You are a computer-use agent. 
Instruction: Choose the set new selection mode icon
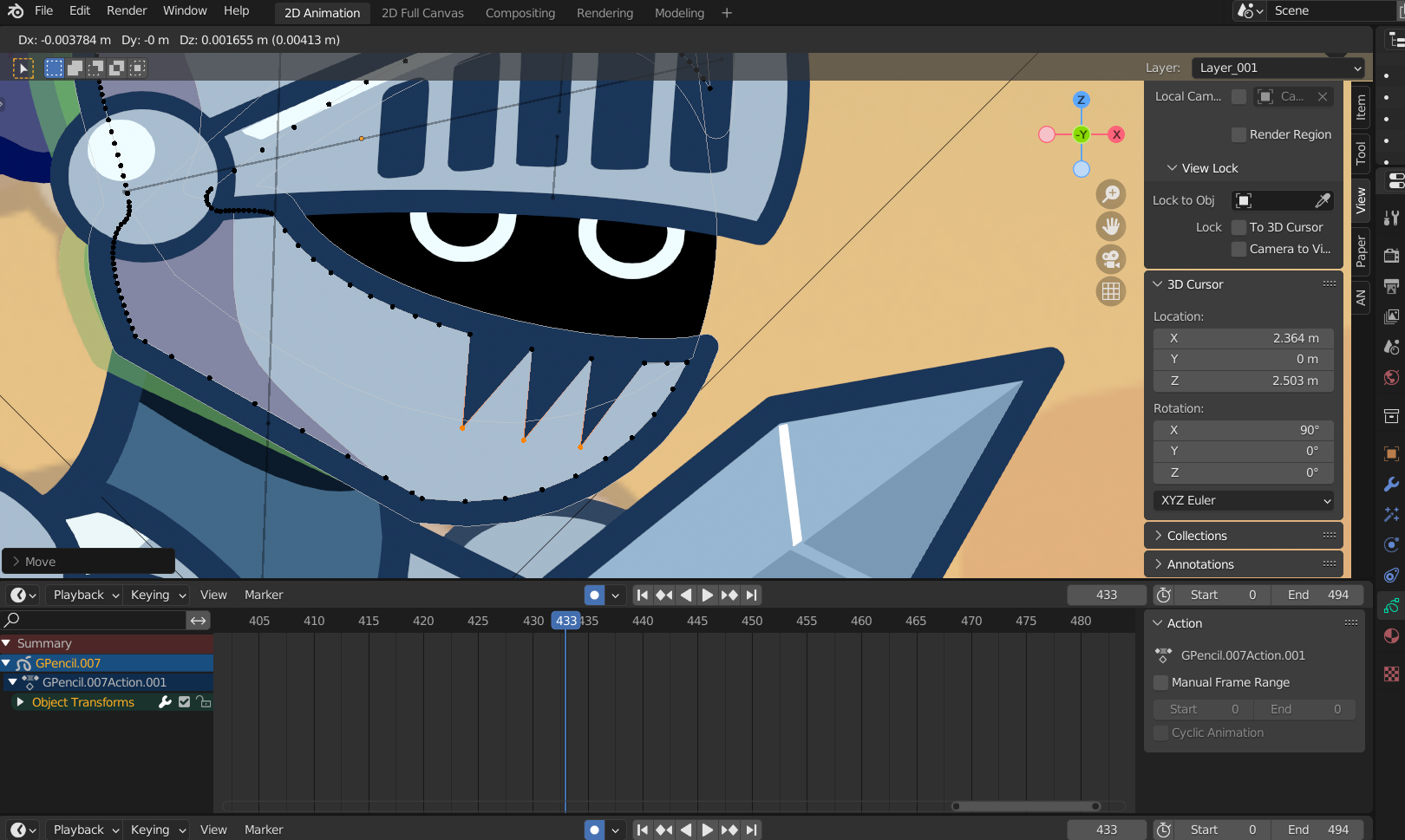(x=54, y=68)
